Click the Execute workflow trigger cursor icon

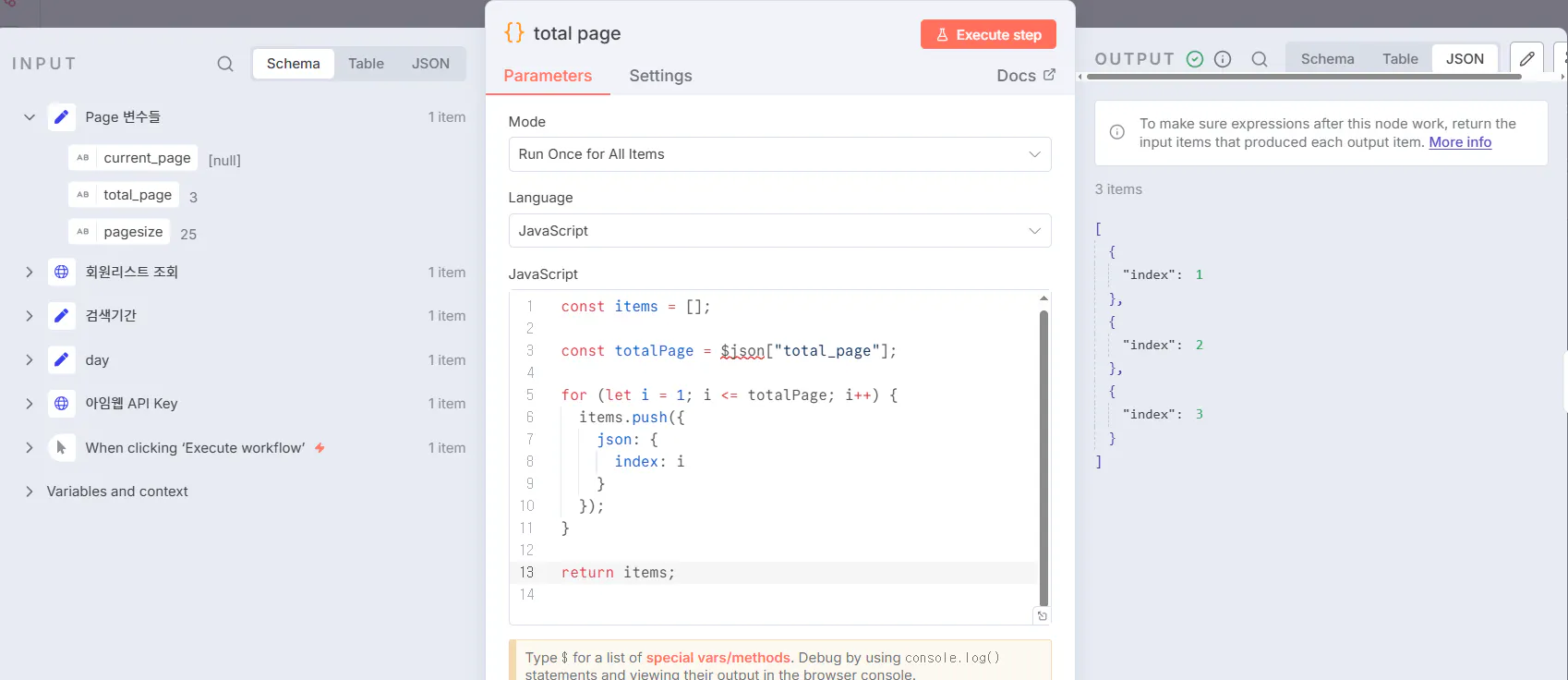(61, 448)
